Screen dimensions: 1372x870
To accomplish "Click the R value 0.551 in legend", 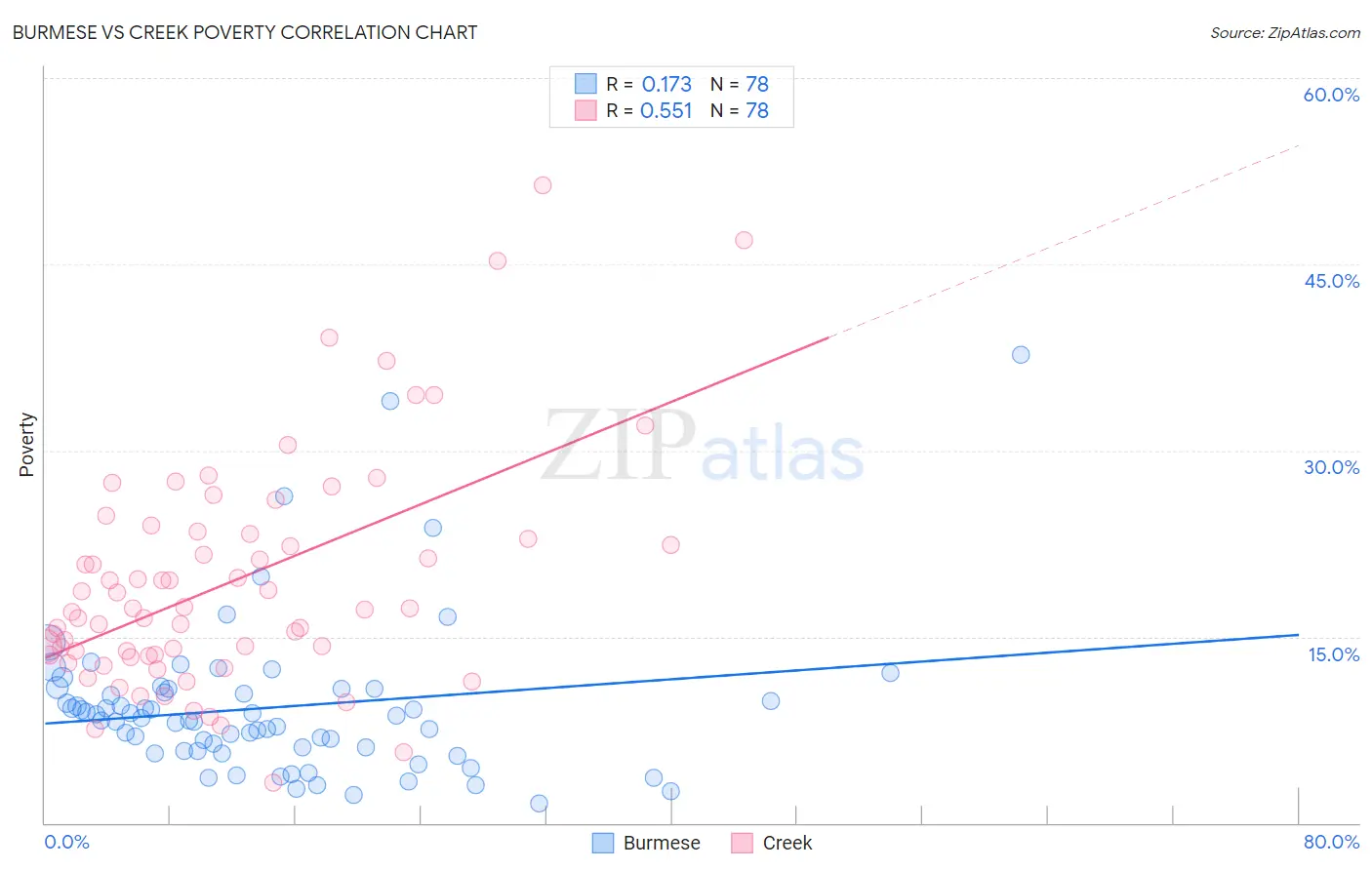I will point(666,110).
